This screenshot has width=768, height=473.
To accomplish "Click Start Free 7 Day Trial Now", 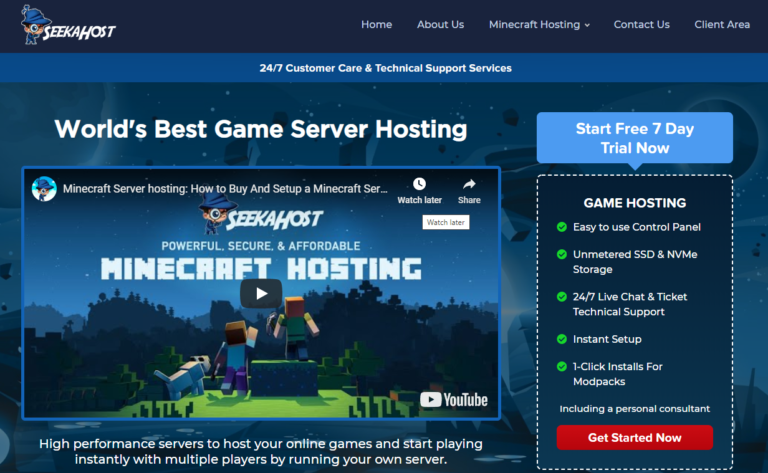I will (x=634, y=138).
